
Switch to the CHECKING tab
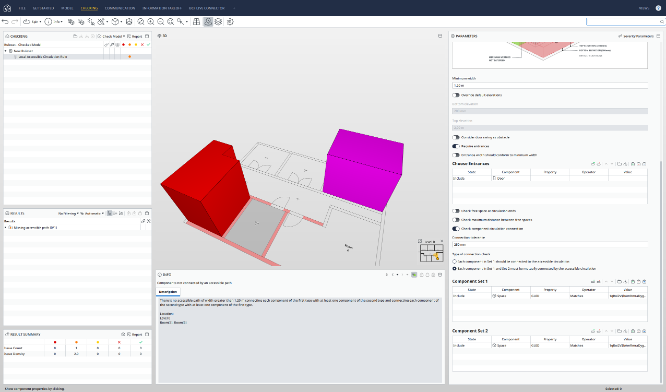click(x=89, y=8)
